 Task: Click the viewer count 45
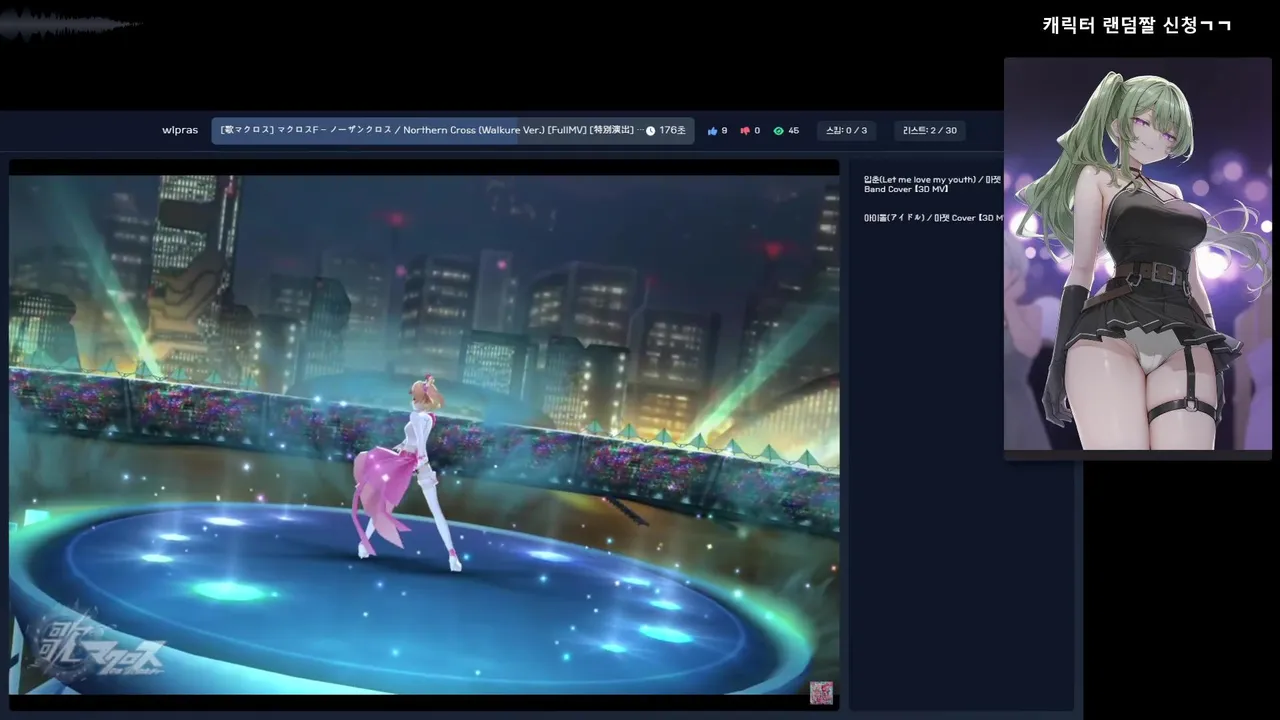(794, 131)
